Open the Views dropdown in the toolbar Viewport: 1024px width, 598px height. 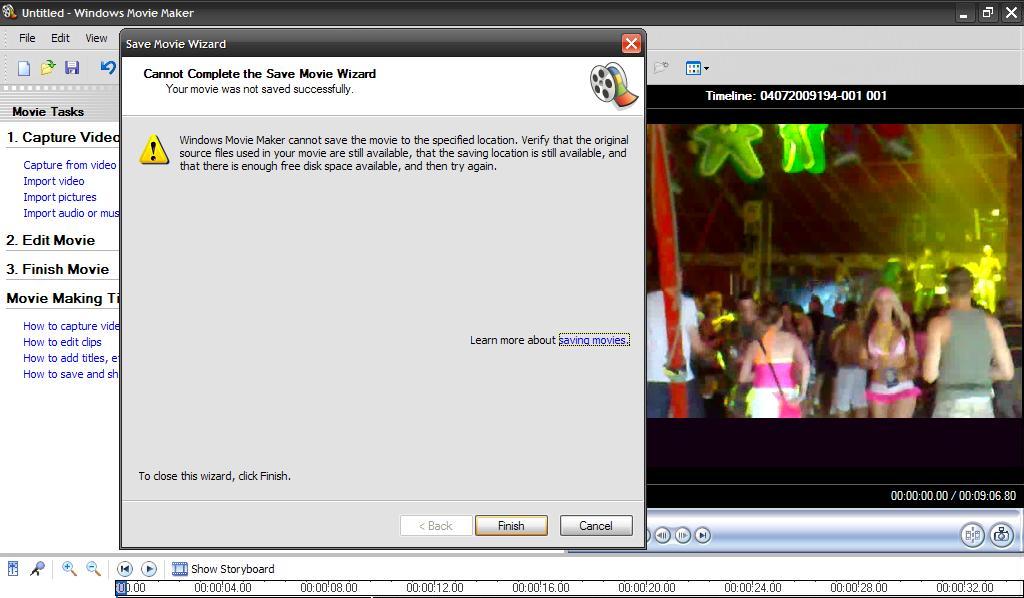(697, 68)
